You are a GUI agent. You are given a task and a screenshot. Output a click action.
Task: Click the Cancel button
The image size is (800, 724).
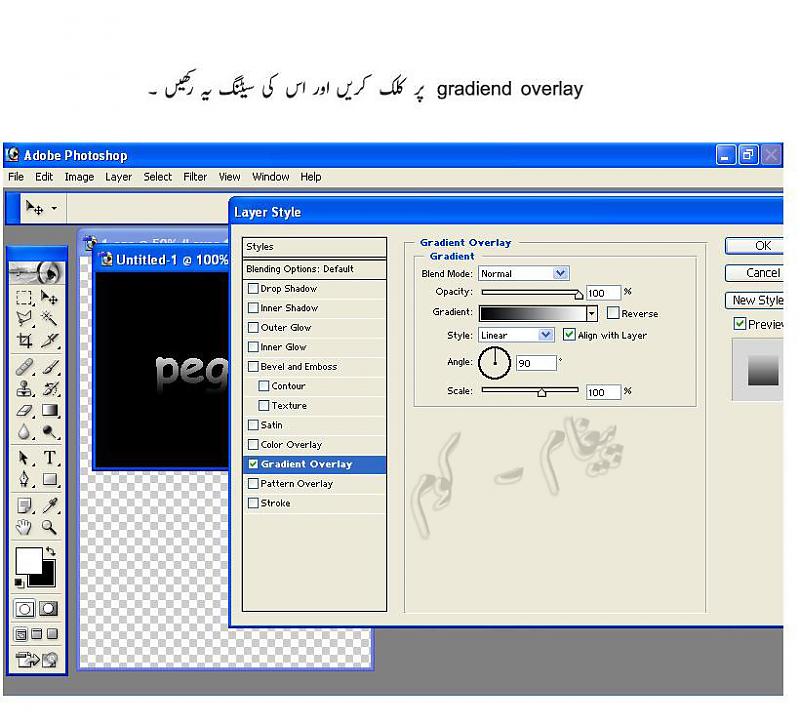click(762, 273)
